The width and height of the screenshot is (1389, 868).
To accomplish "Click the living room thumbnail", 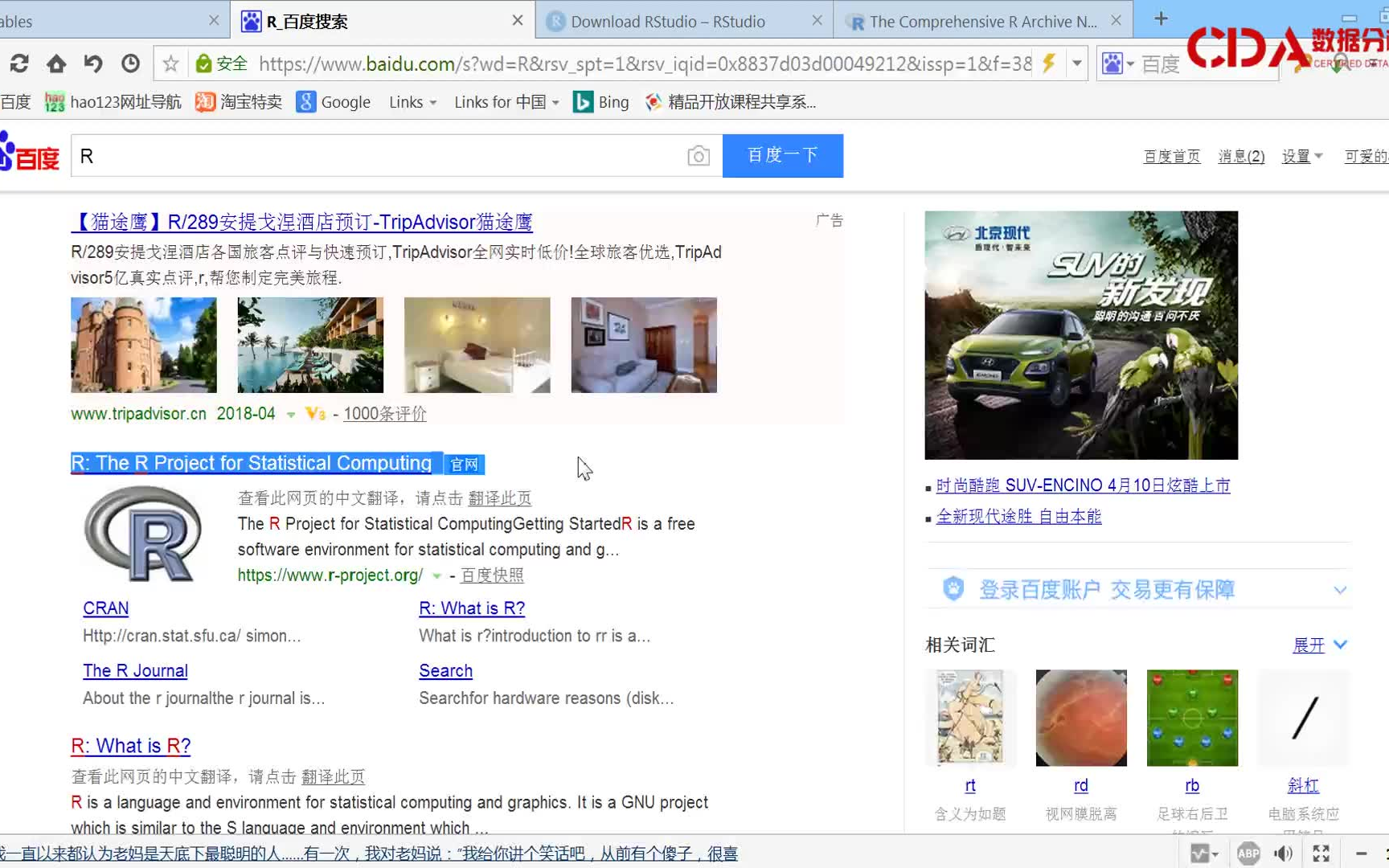I will (x=644, y=345).
